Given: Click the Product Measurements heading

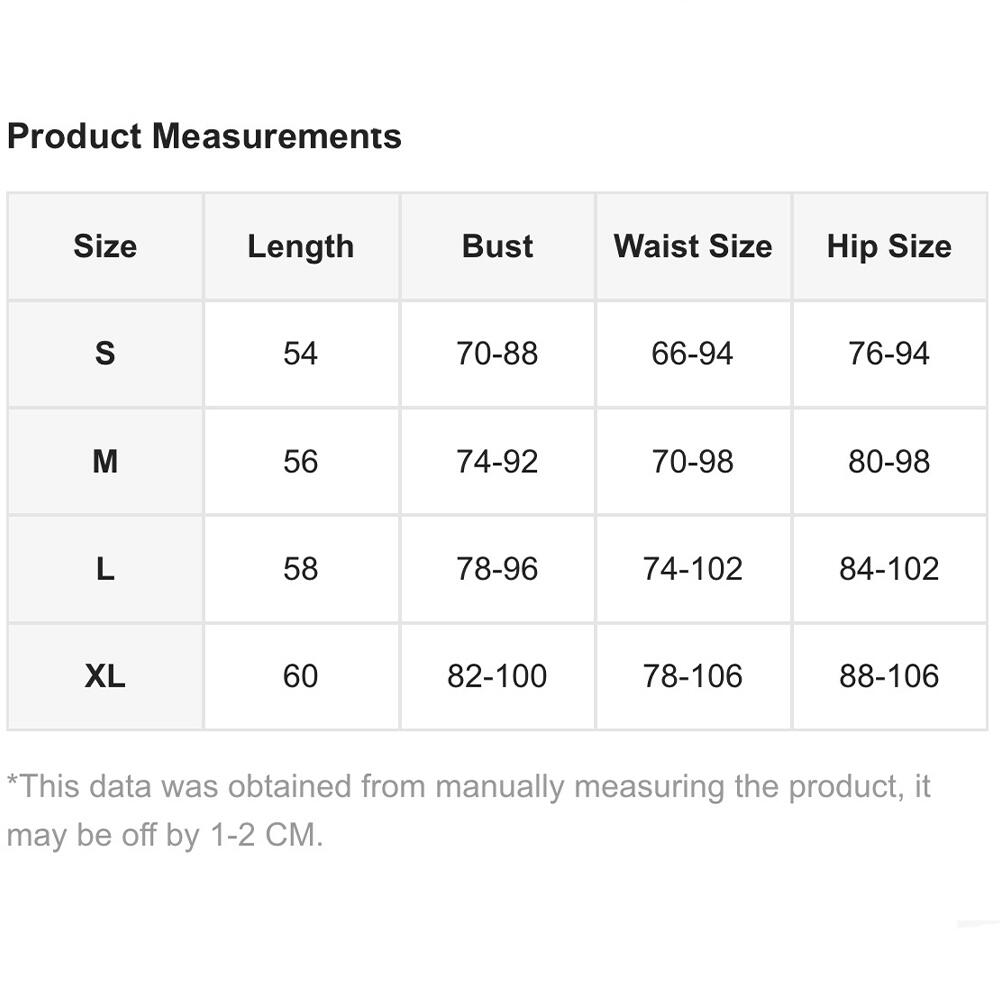Looking at the screenshot, I should point(204,136).
